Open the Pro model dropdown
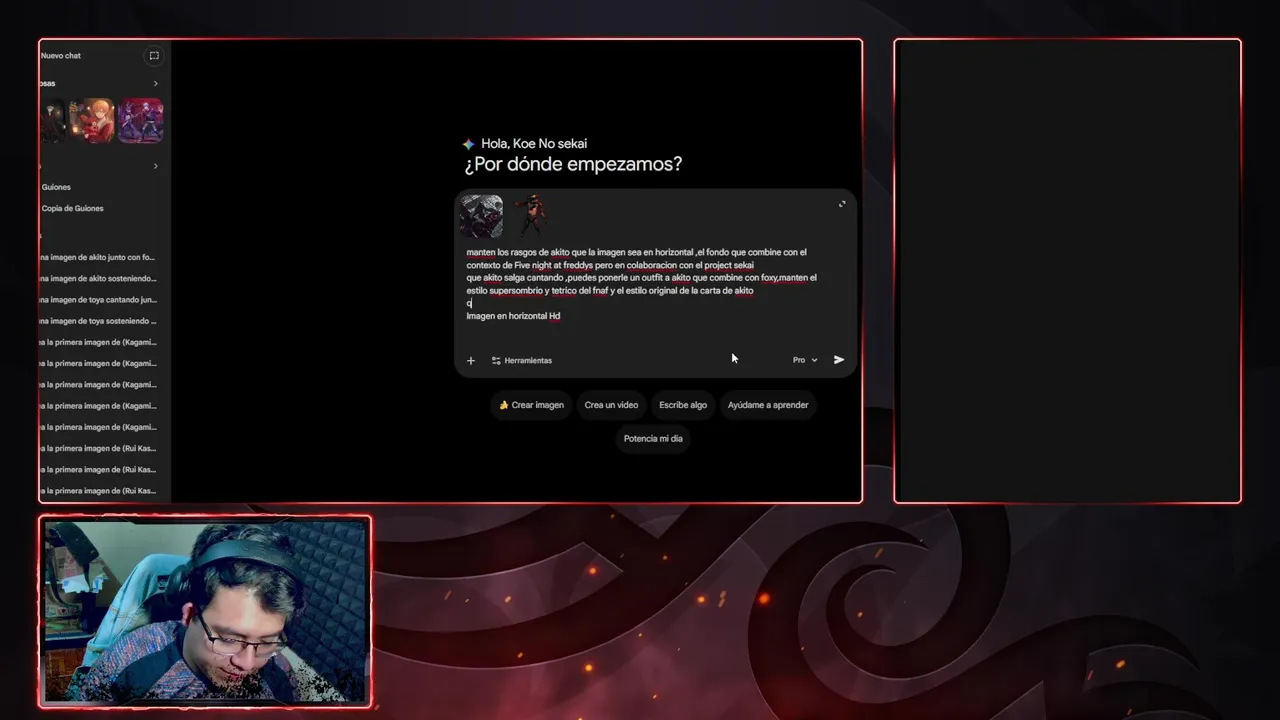The width and height of the screenshot is (1280, 720). click(x=805, y=360)
